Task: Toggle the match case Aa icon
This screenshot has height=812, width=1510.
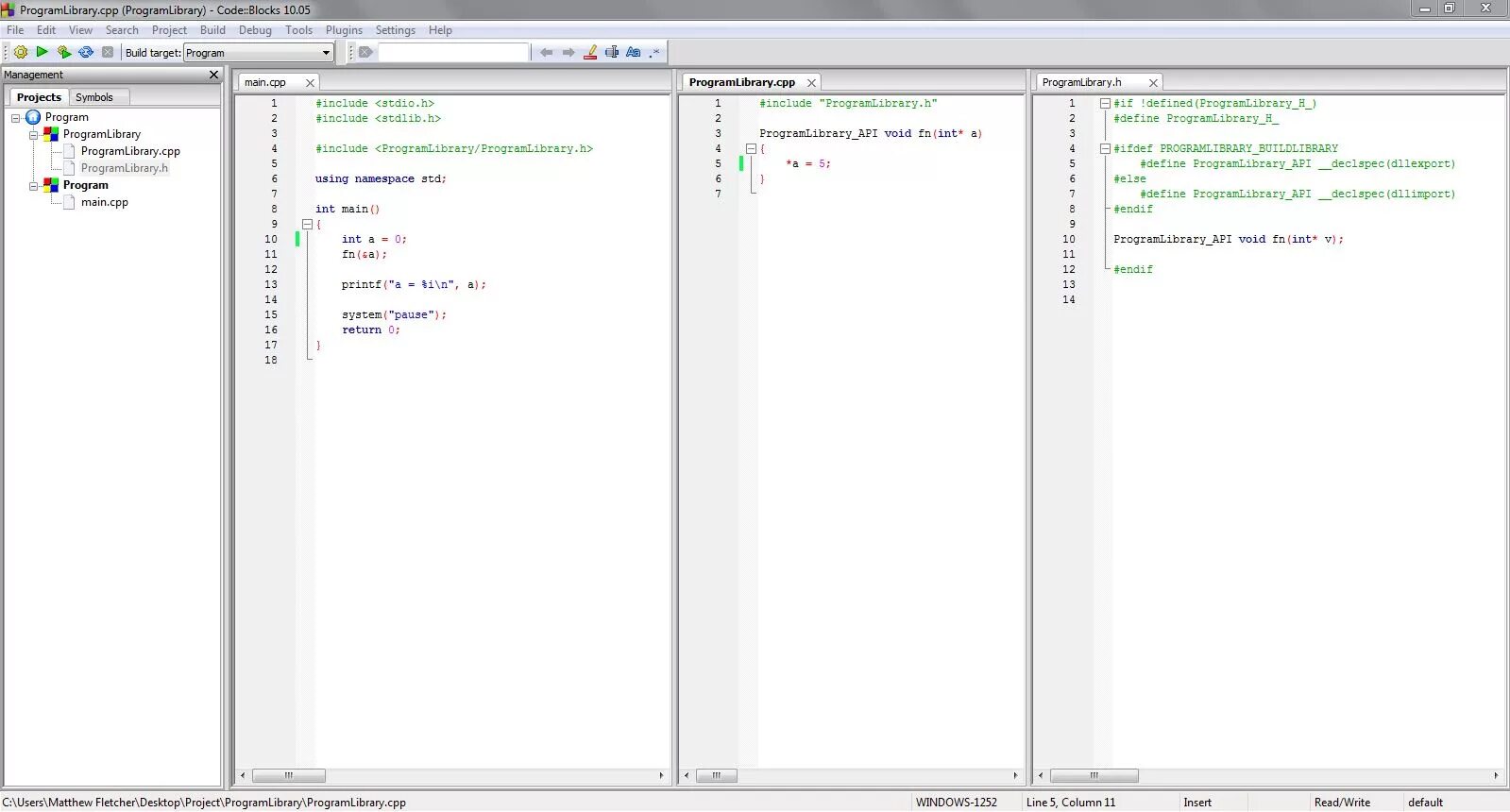Action: [x=634, y=52]
